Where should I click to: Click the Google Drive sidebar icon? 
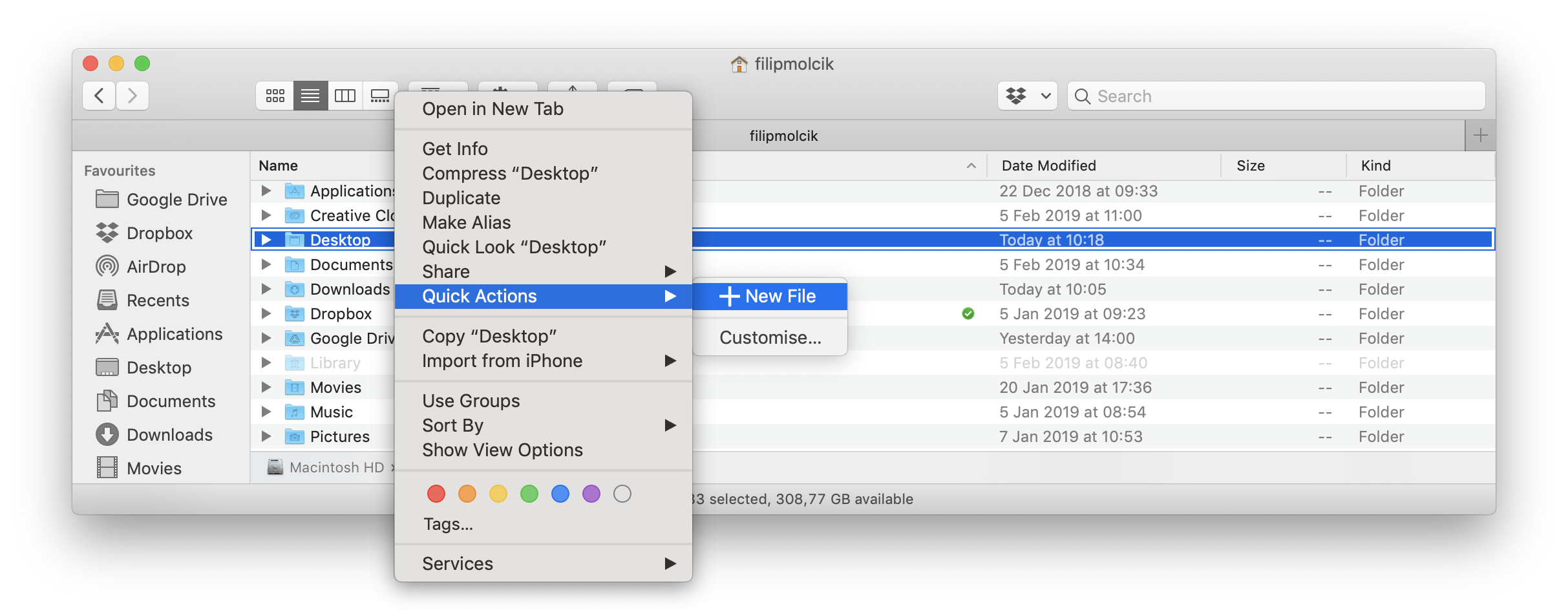tap(107, 199)
